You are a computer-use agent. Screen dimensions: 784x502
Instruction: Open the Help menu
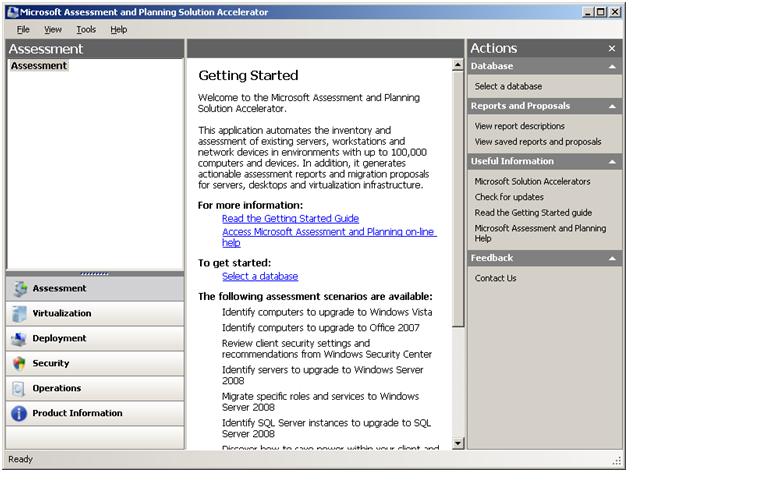(x=119, y=30)
